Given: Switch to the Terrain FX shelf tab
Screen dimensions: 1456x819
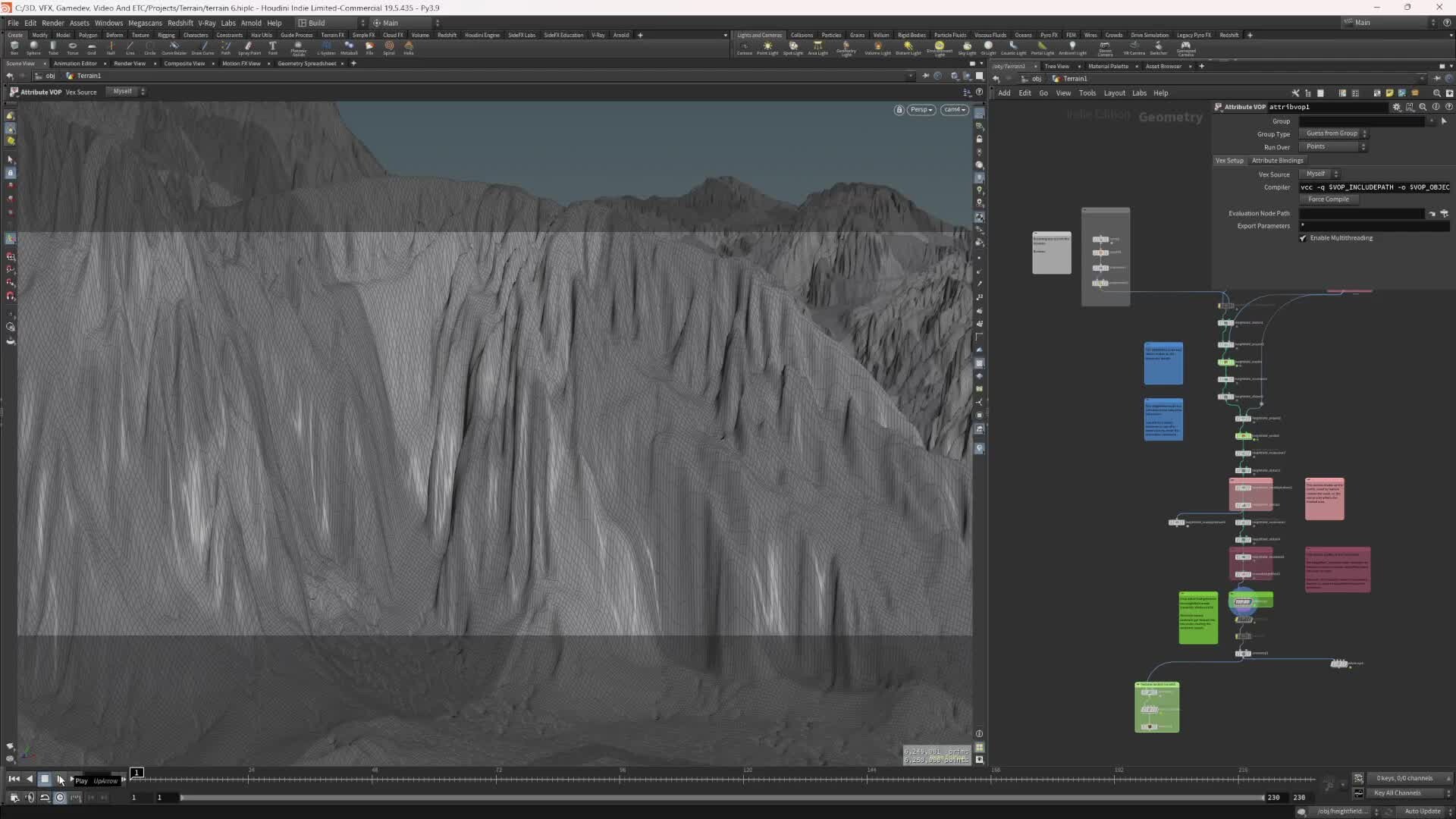Looking at the screenshot, I should [333, 35].
